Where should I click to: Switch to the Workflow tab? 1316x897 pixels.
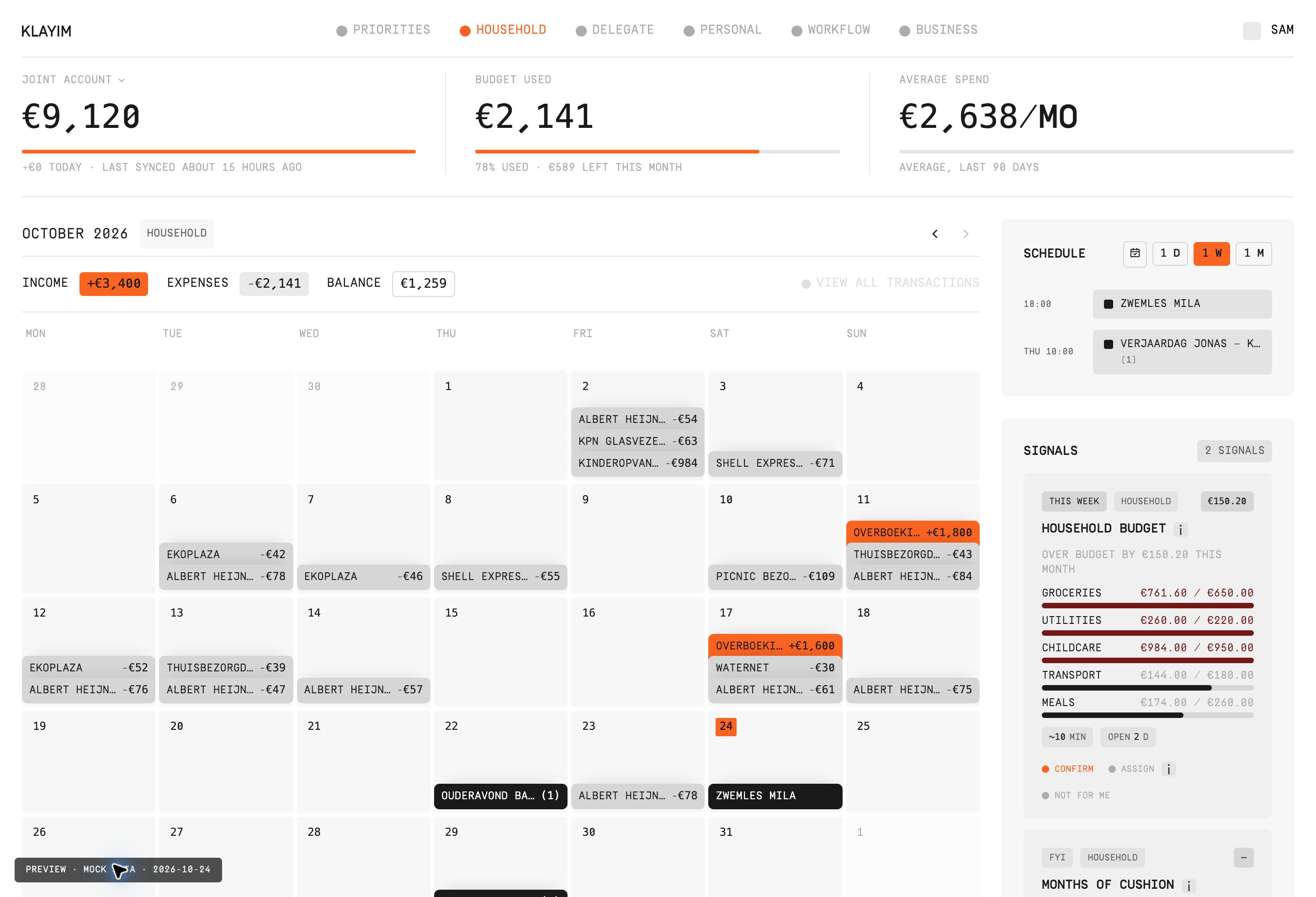pyautogui.click(x=831, y=30)
